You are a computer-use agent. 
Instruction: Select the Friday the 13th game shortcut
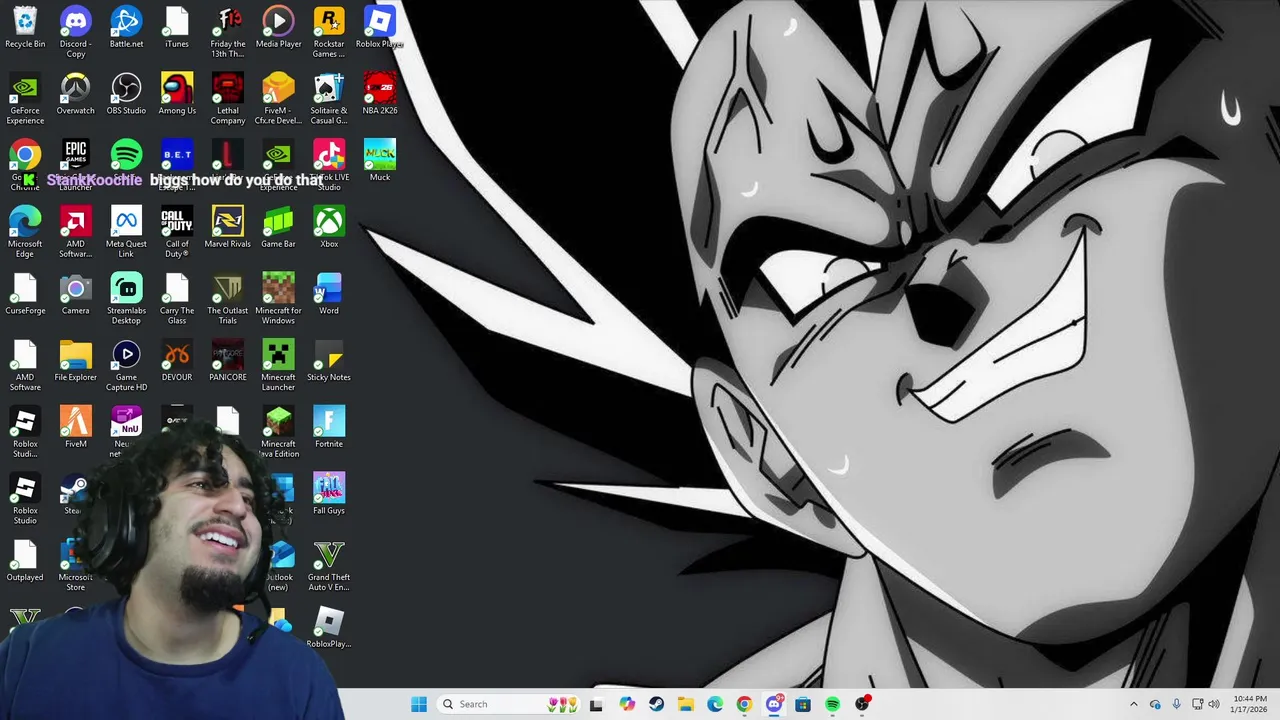[x=228, y=33]
